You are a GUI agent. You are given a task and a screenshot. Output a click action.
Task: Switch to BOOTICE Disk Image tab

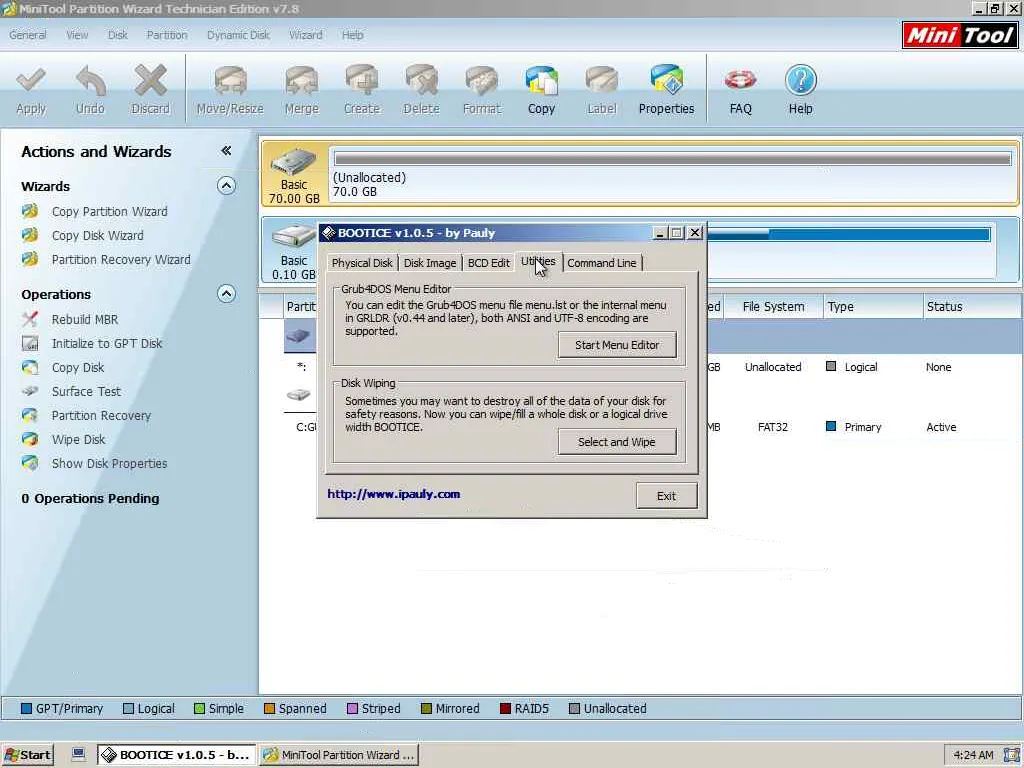(x=430, y=263)
